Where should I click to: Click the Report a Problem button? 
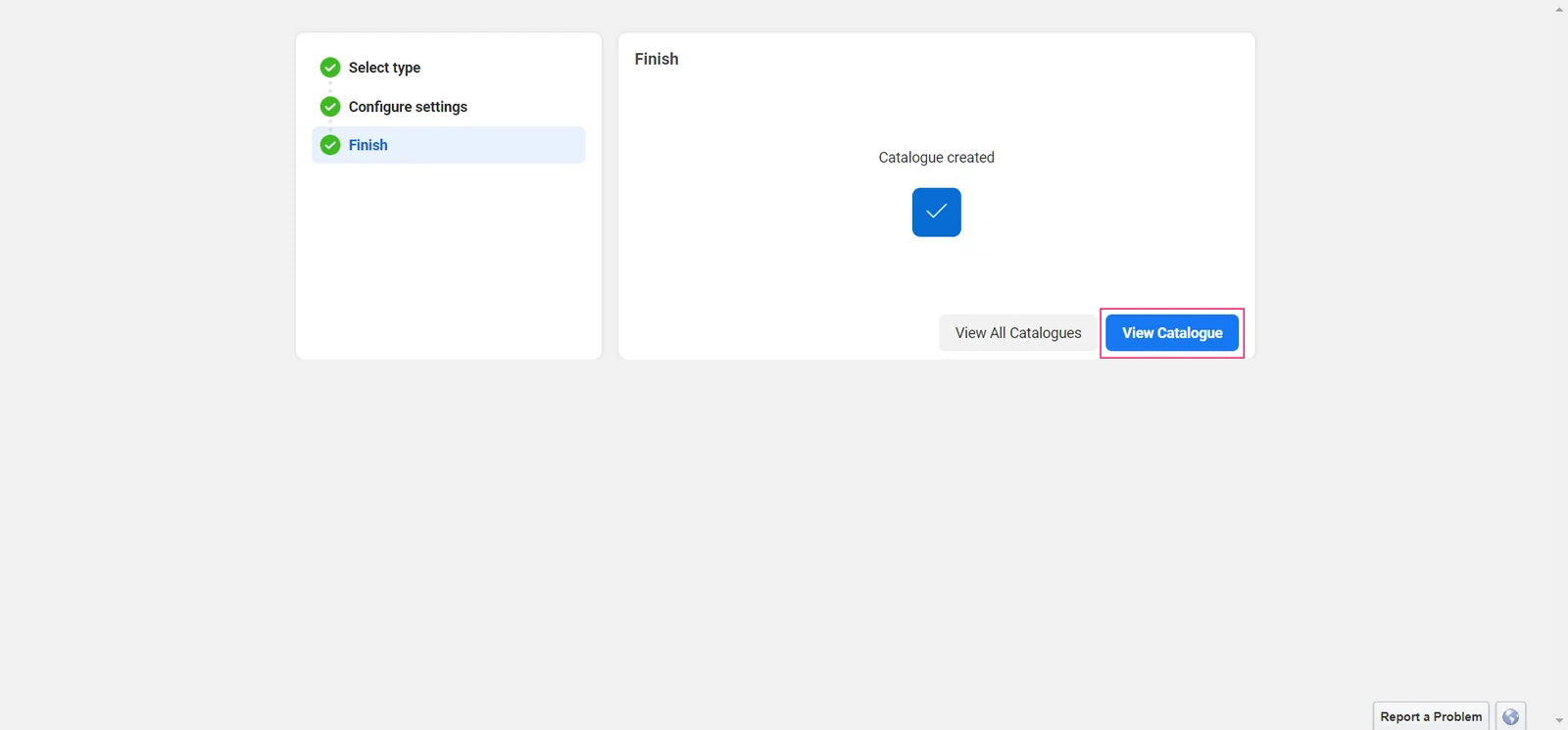(x=1431, y=716)
